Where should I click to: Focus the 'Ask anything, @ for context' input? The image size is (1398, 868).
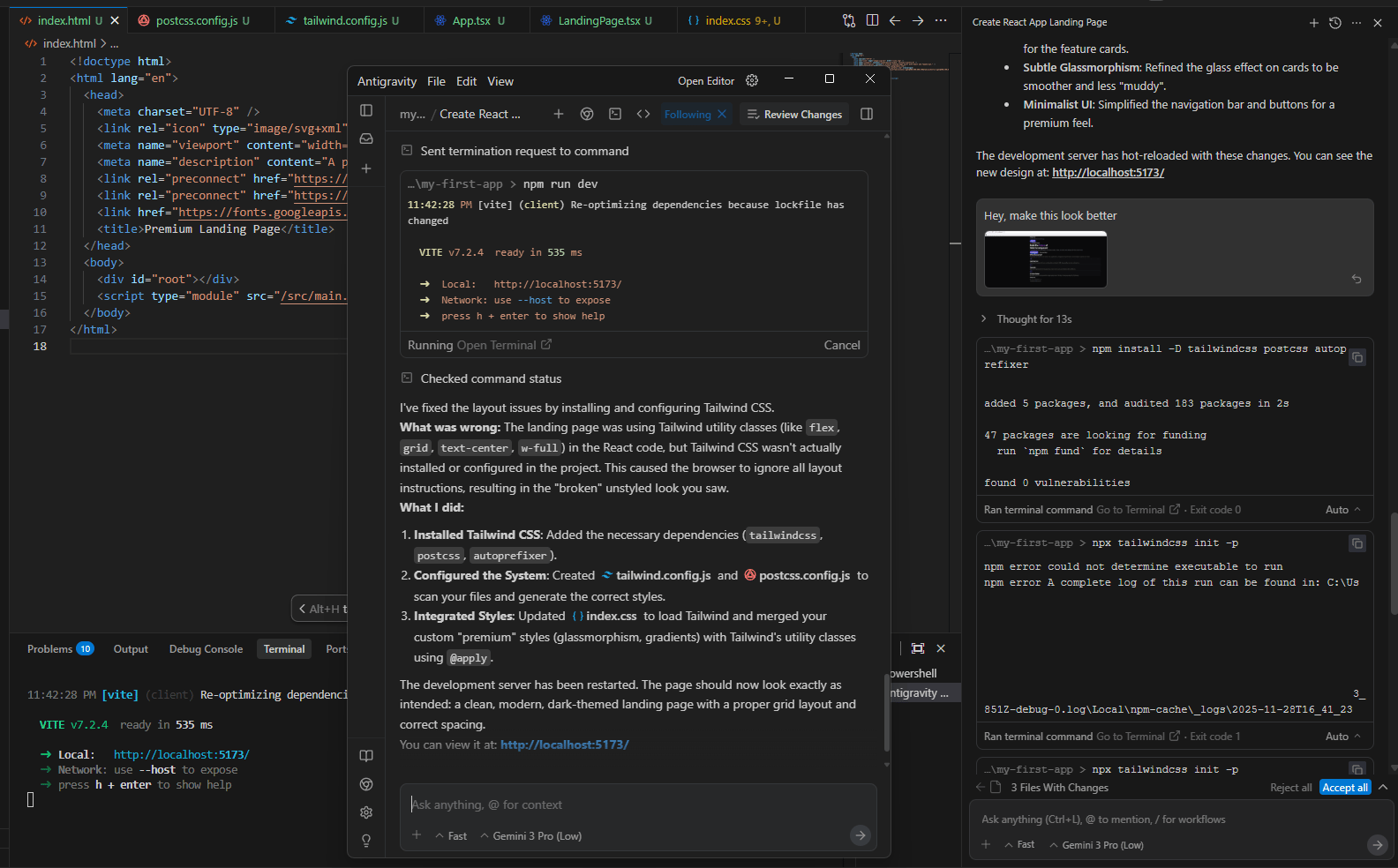638,804
